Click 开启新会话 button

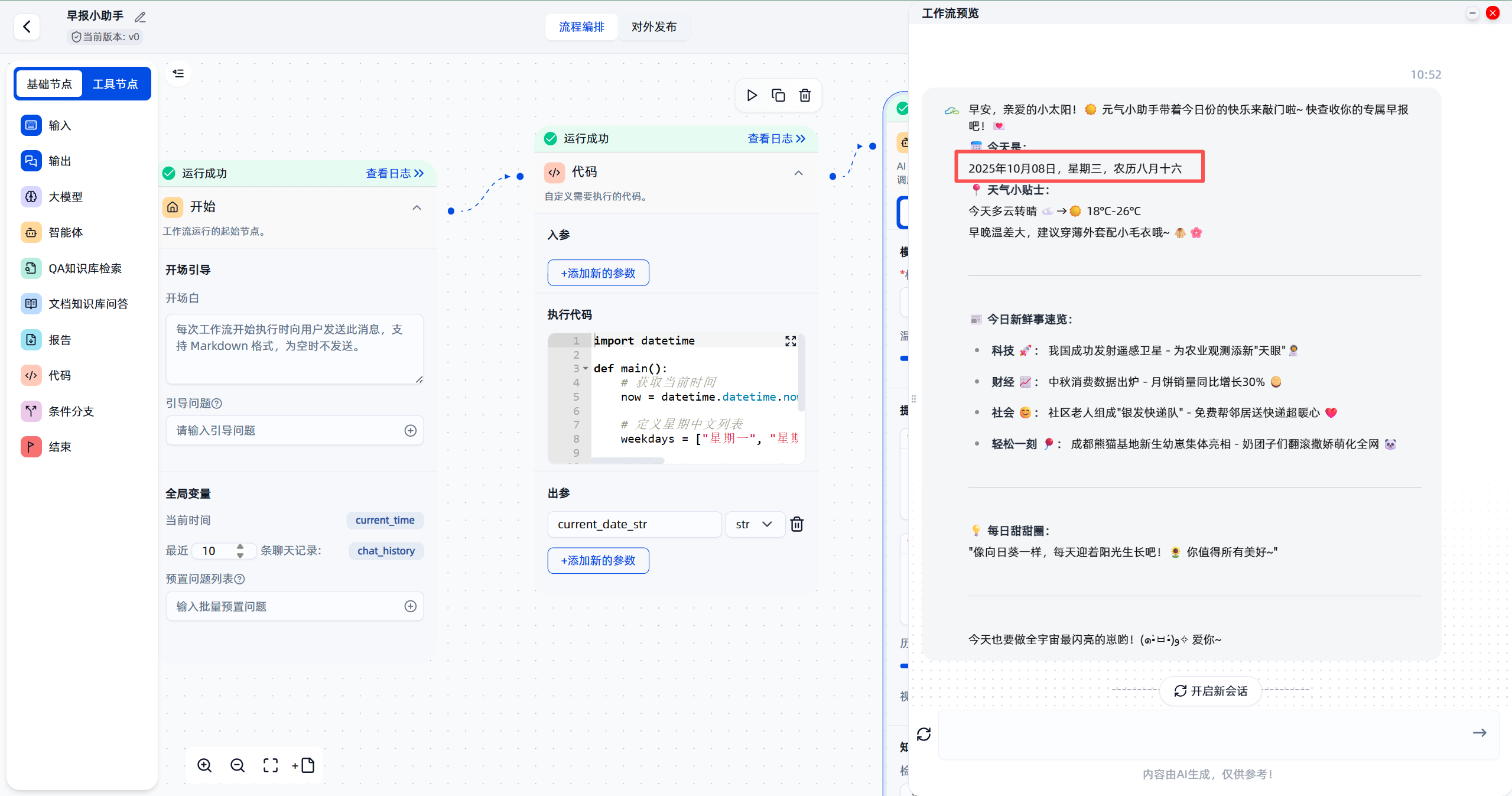[1210, 691]
